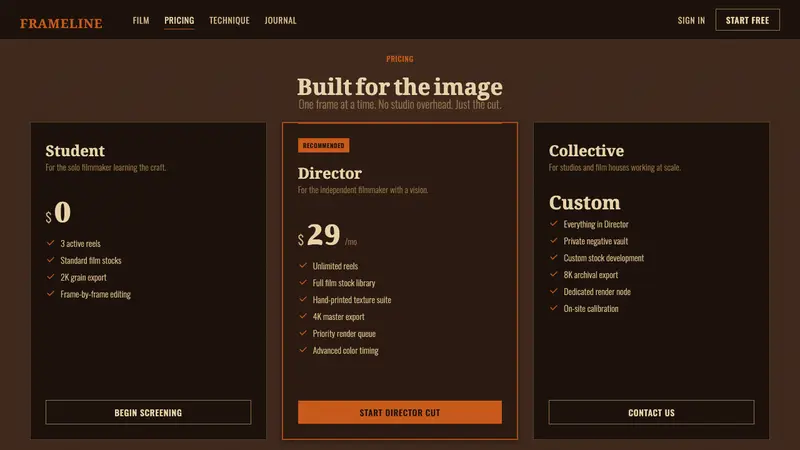Click the 'One frame at a time' subtitle

(x=399, y=105)
